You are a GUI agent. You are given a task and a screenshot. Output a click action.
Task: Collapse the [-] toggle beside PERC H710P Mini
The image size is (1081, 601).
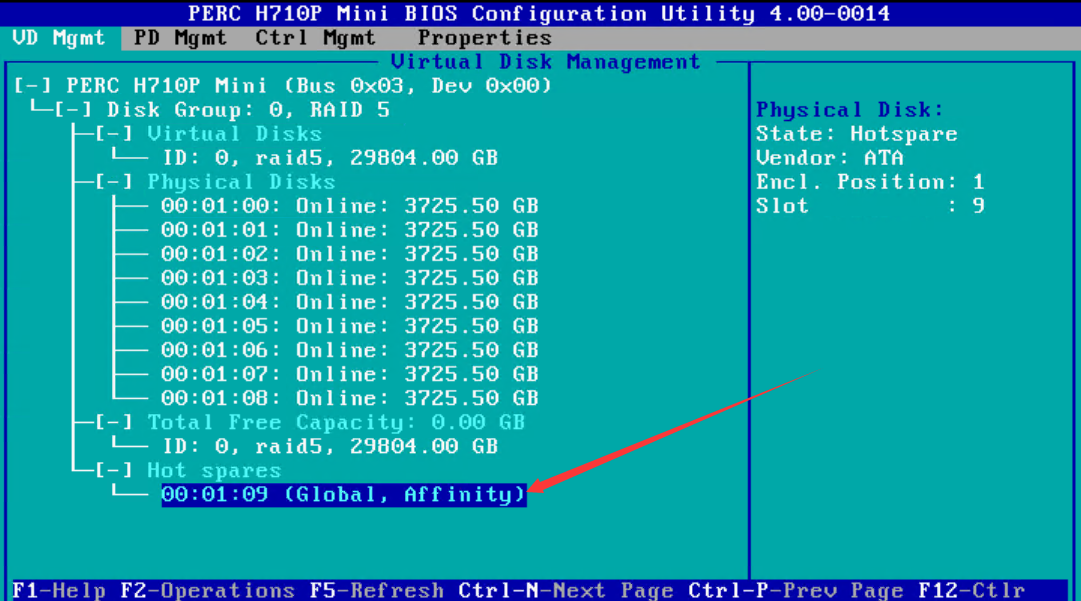(32, 86)
